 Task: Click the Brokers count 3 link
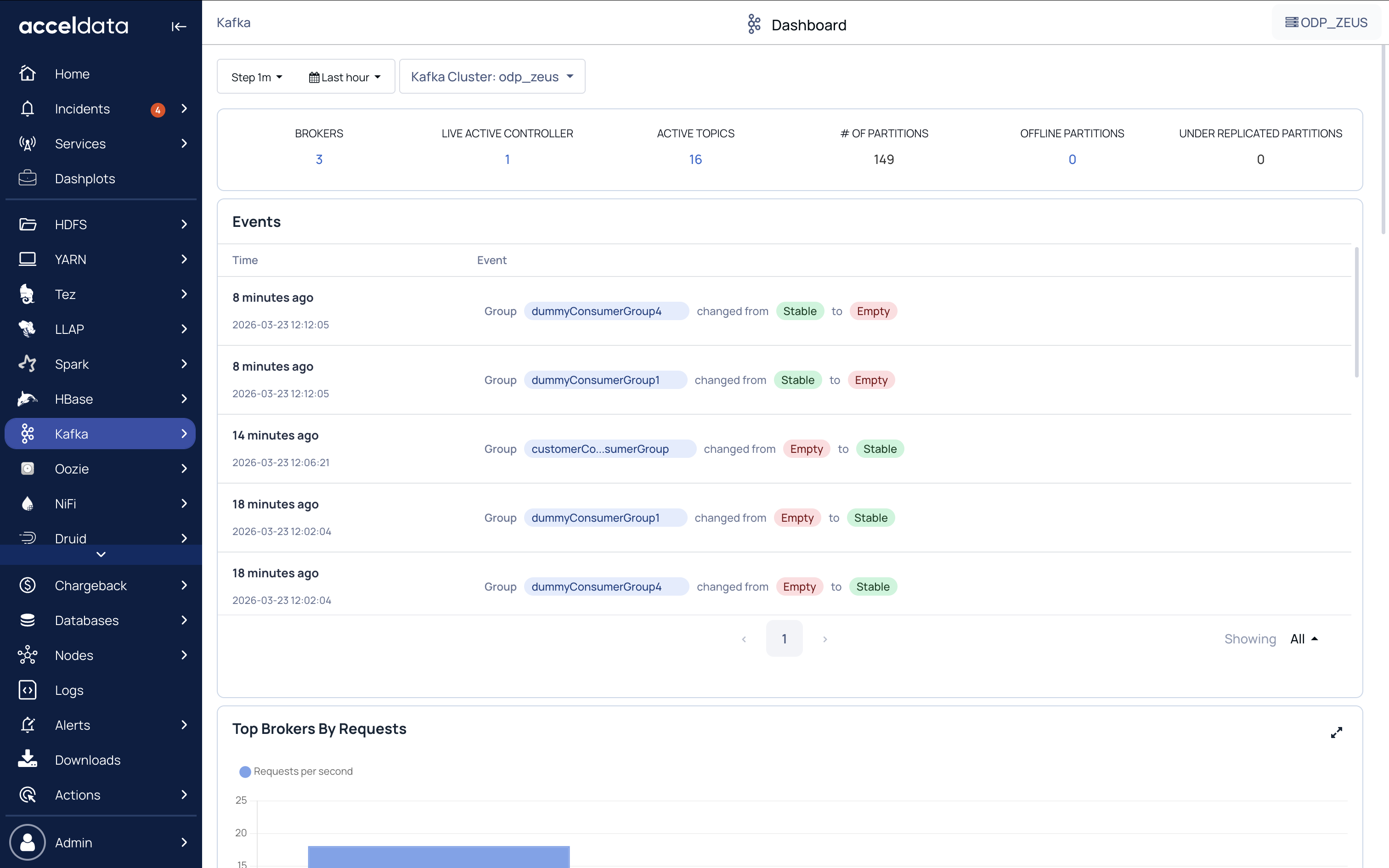click(319, 160)
